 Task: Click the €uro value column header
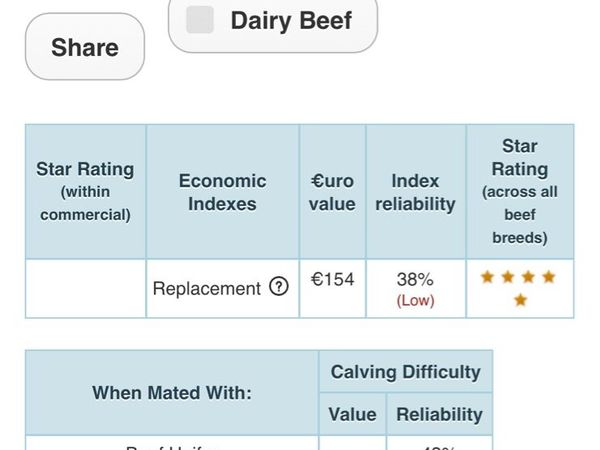332,192
